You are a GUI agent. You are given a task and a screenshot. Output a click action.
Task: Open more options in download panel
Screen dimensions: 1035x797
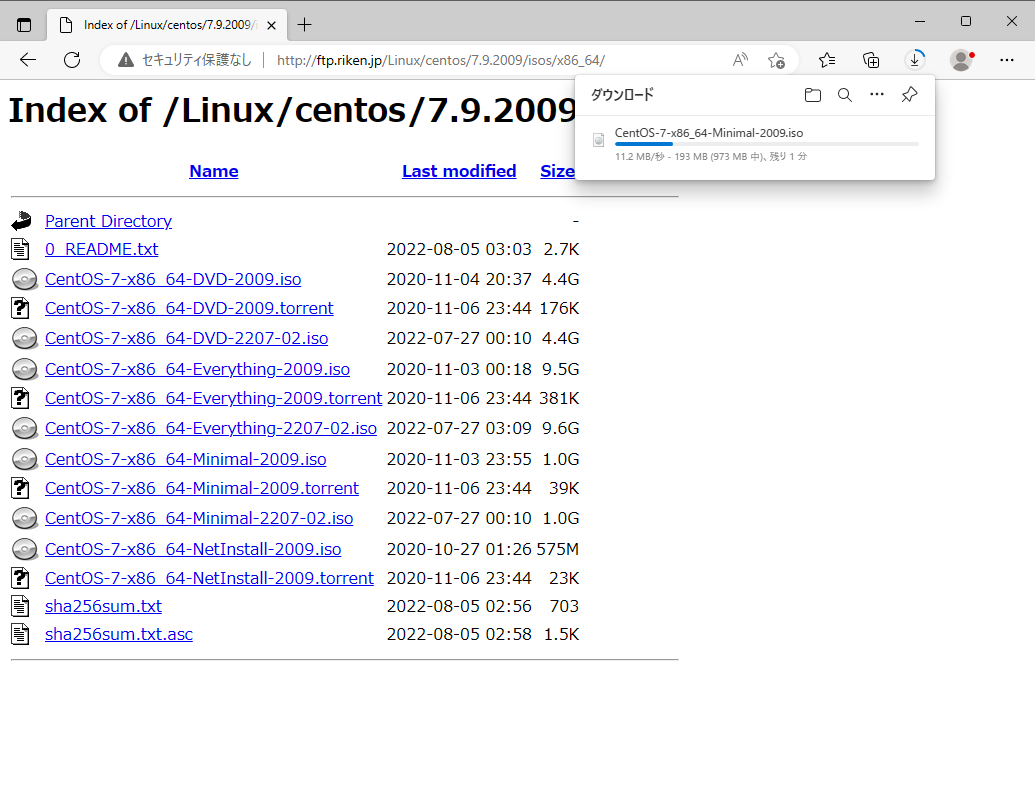[x=877, y=94]
